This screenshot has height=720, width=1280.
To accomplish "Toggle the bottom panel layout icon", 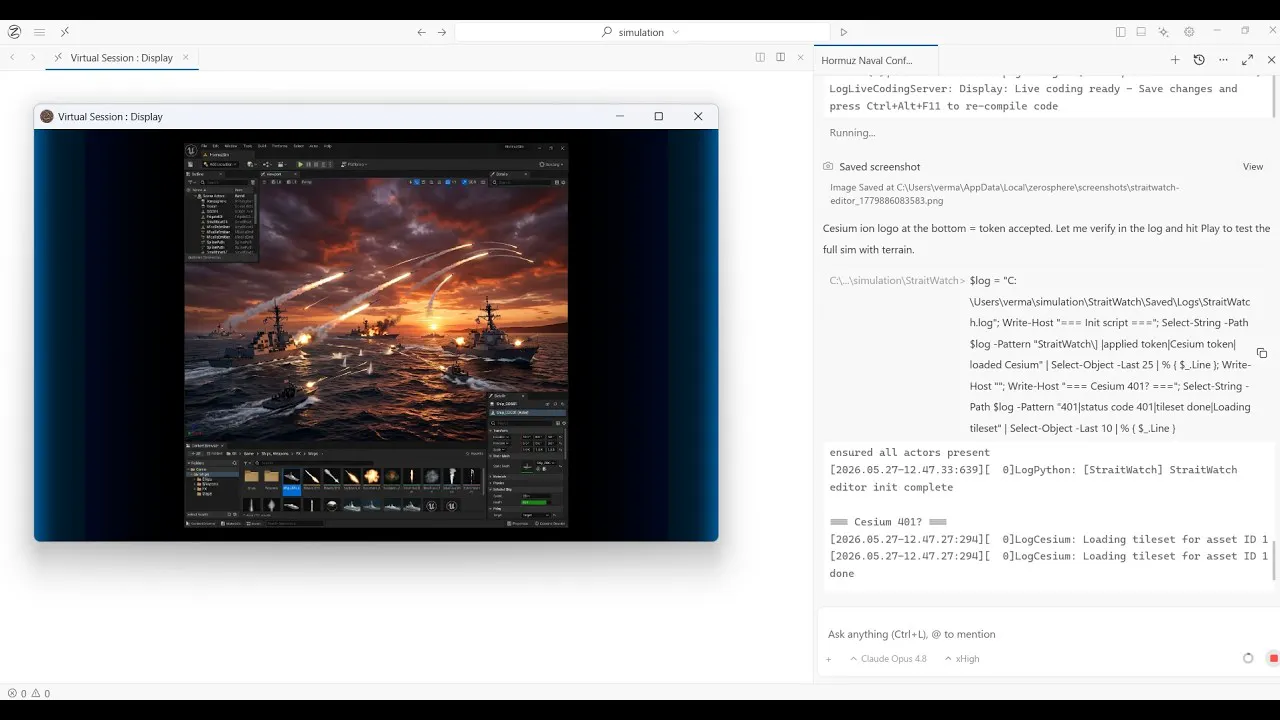I will (x=1141, y=32).
